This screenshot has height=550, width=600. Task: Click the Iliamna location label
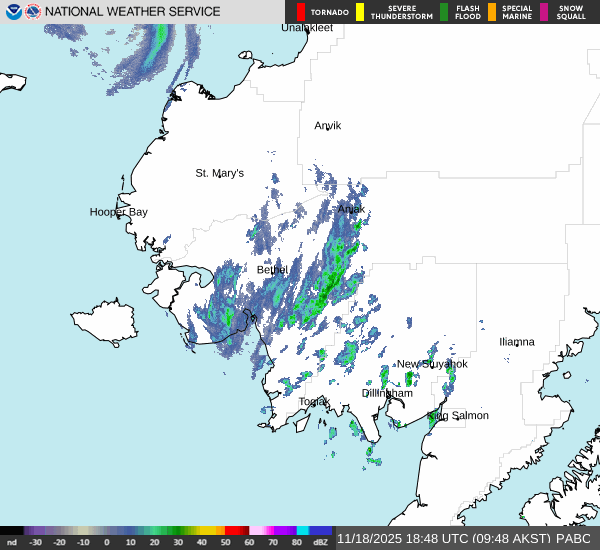(x=517, y=342)
